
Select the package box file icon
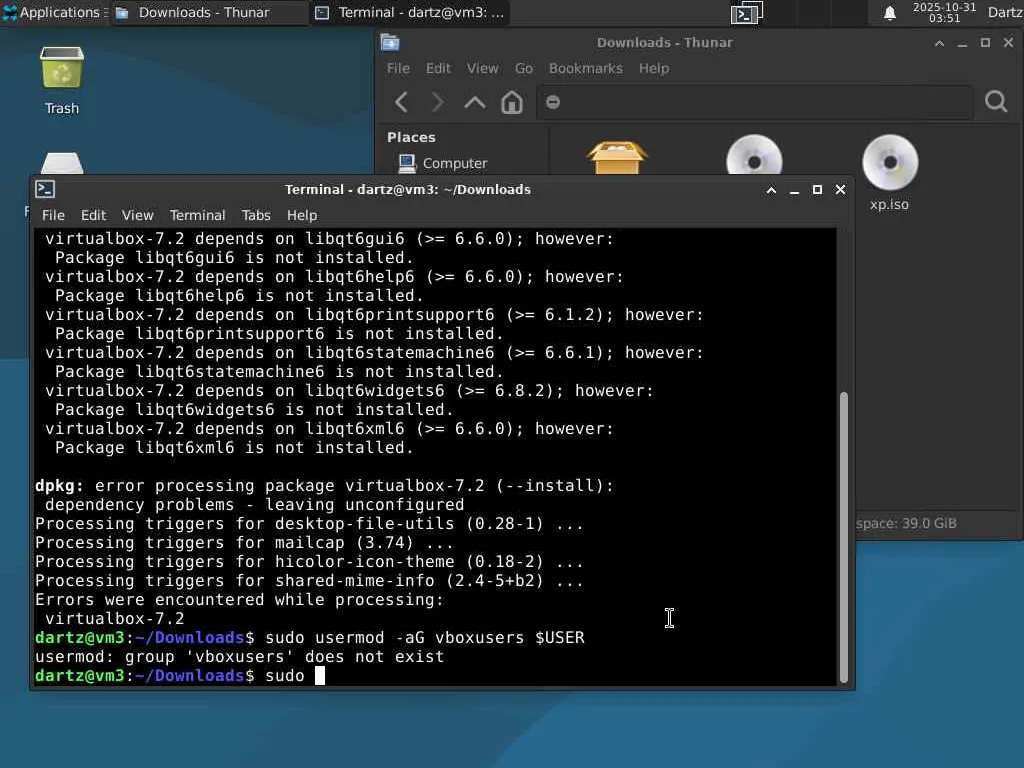(616, 157)
